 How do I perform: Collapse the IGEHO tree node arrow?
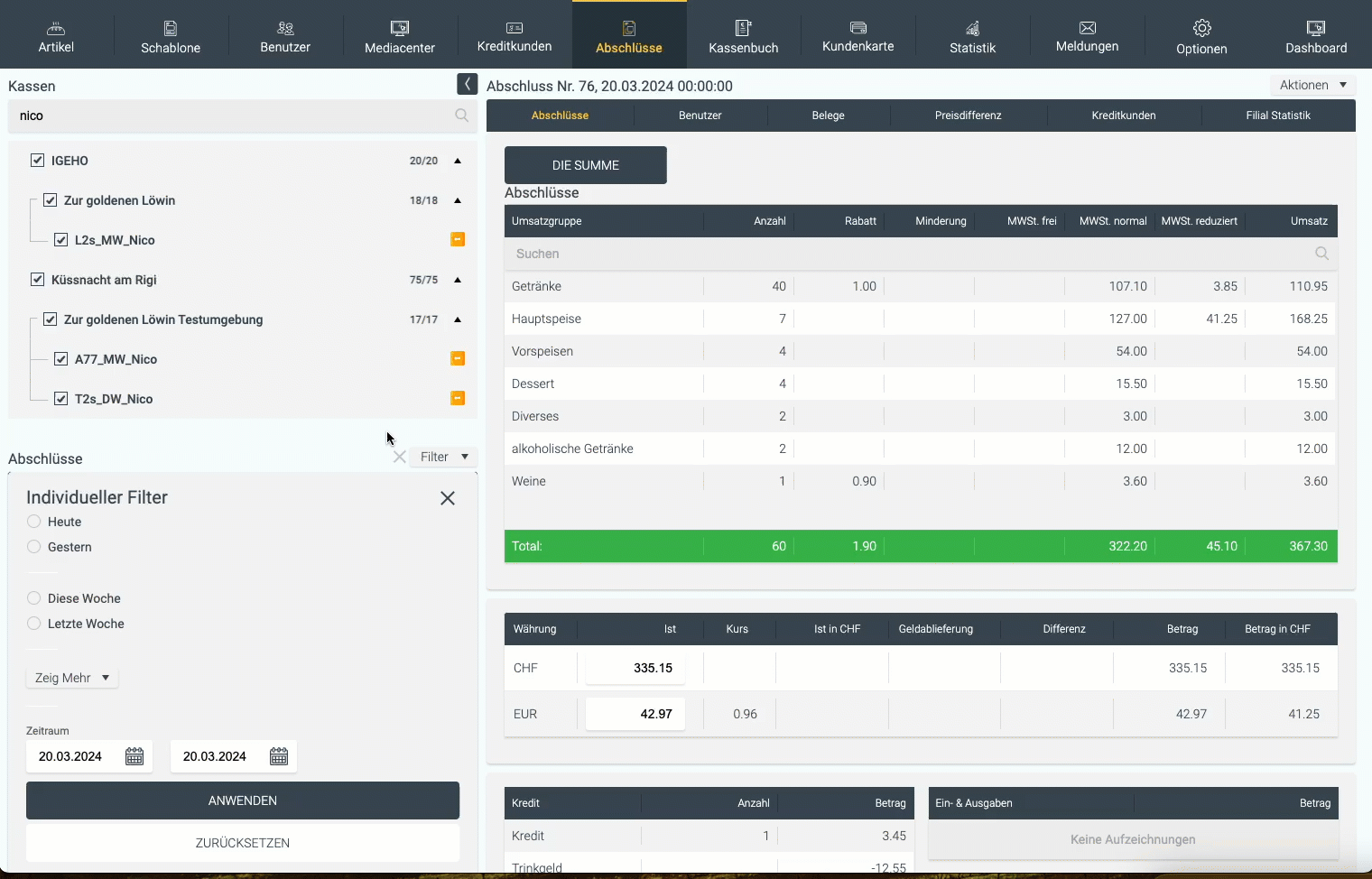pyautogui.click(x=458, y=161)
